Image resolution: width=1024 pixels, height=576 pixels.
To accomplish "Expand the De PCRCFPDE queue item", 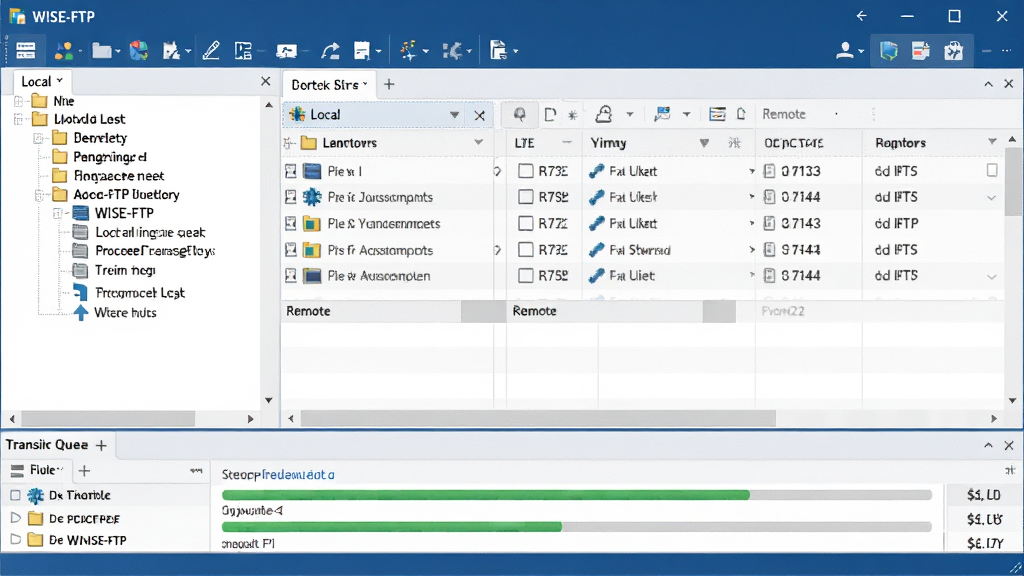I will click(16, 518).
